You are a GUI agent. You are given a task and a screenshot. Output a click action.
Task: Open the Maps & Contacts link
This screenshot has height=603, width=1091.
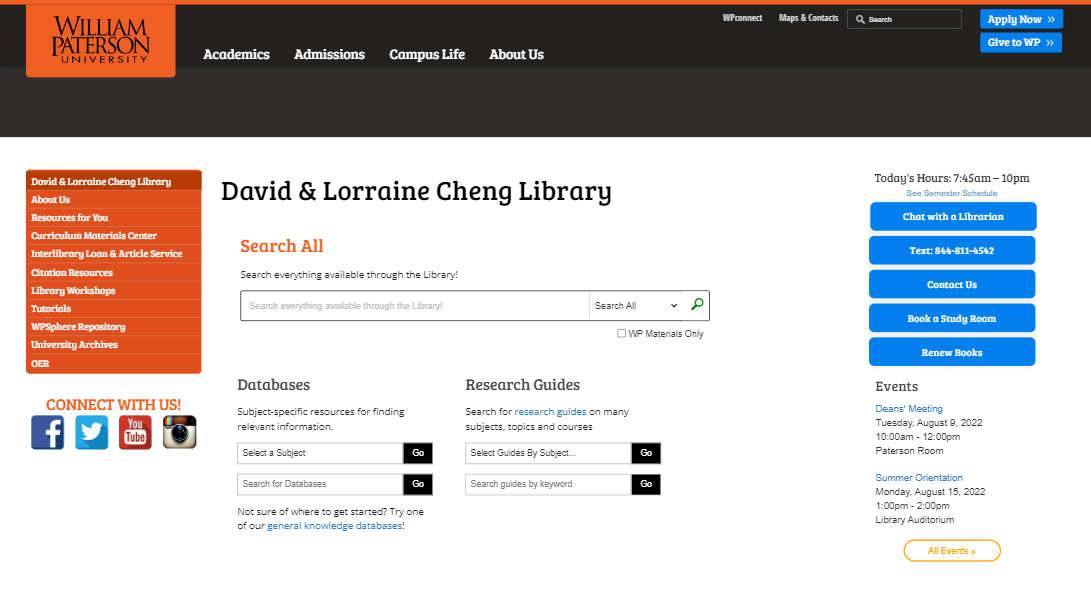(x=809, y=18)
